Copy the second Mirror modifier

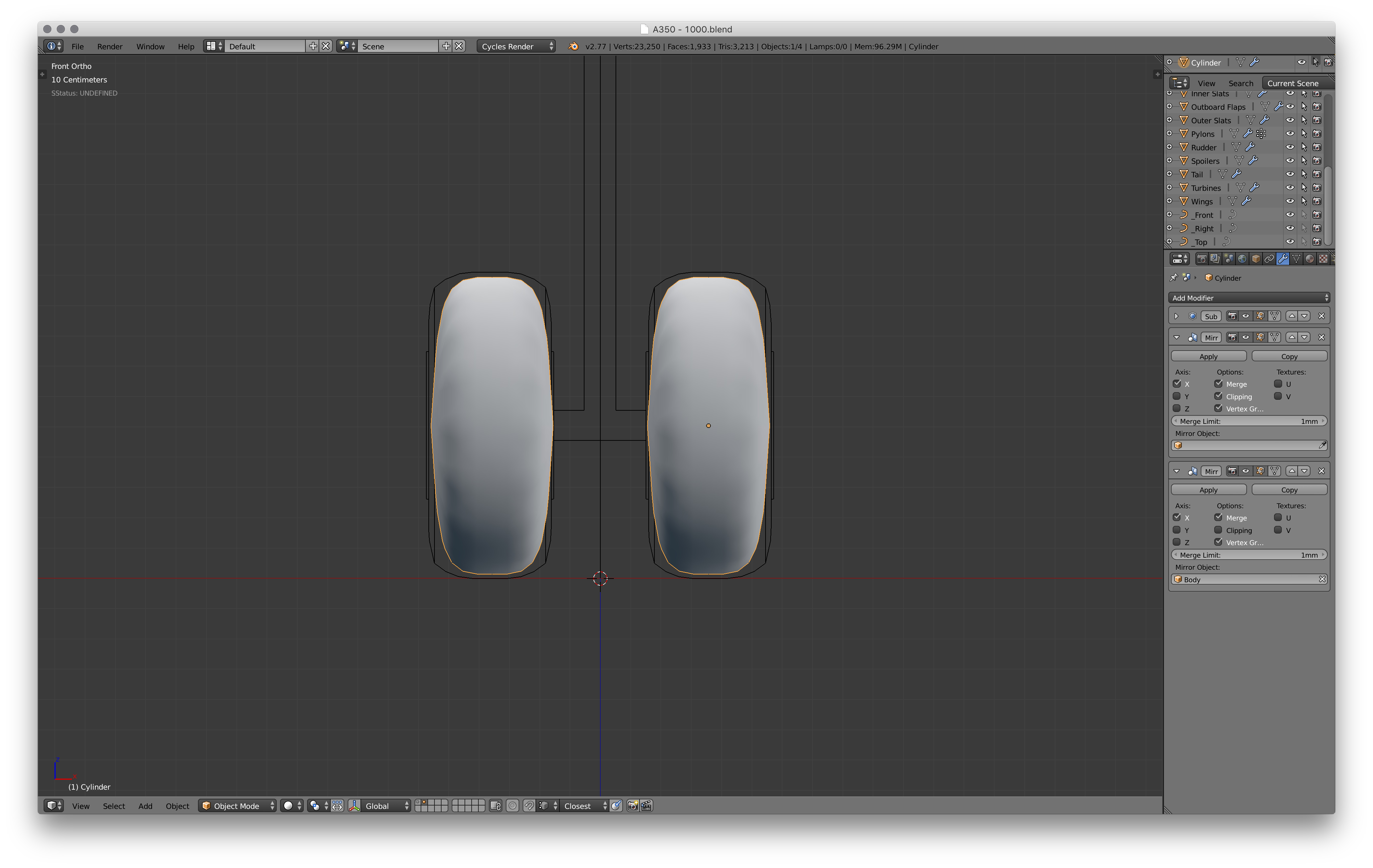(1289, 490)
